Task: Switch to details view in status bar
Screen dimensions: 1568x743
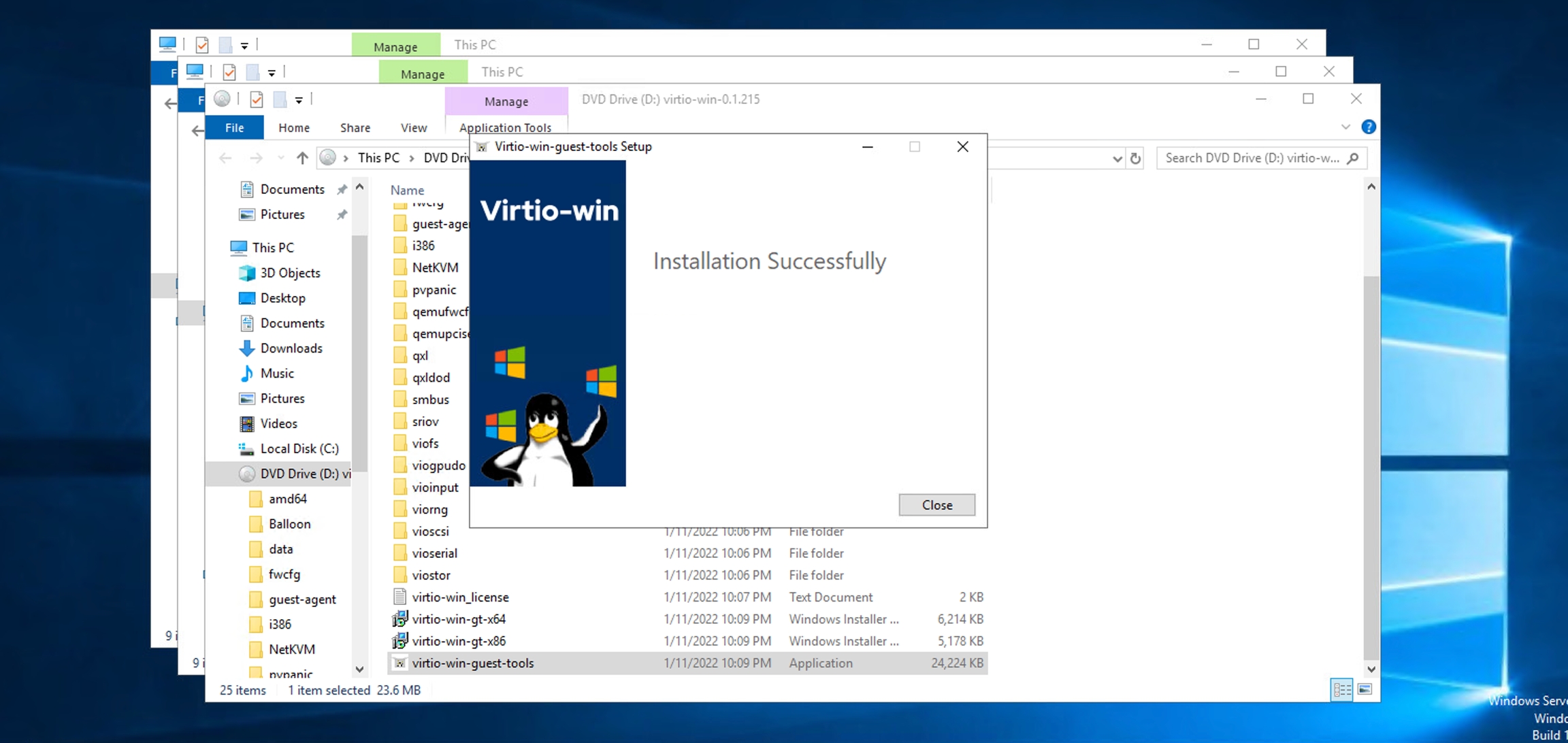Action: point(1341,690)
